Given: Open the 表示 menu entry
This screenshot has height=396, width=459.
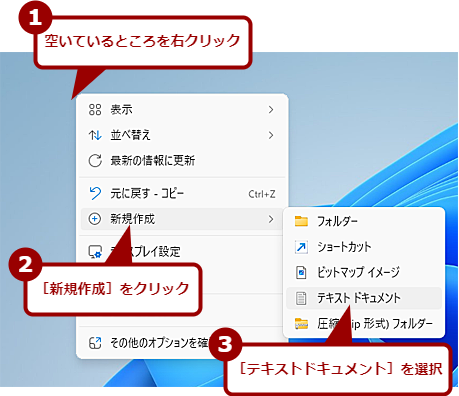Looking at the screenshot, I should (x=182, y=109).
